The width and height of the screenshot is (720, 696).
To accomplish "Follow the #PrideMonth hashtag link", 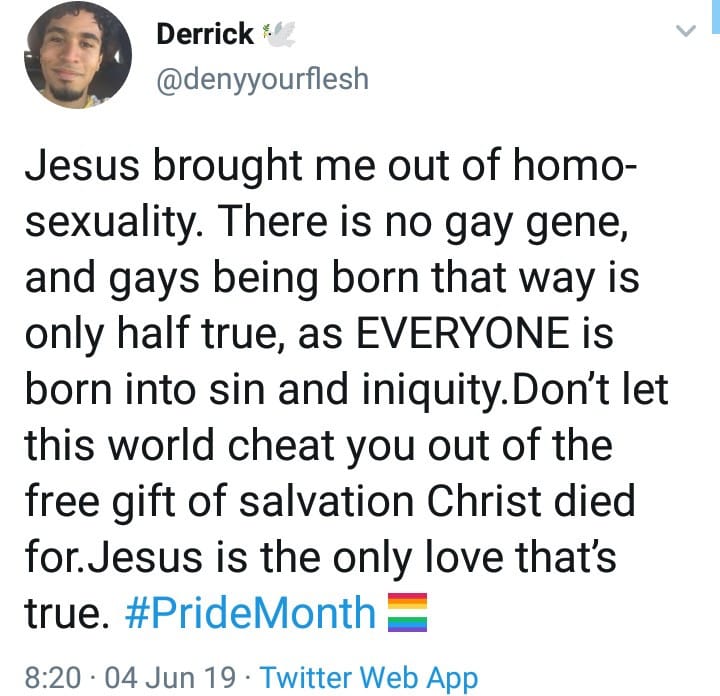I will 250,612.
